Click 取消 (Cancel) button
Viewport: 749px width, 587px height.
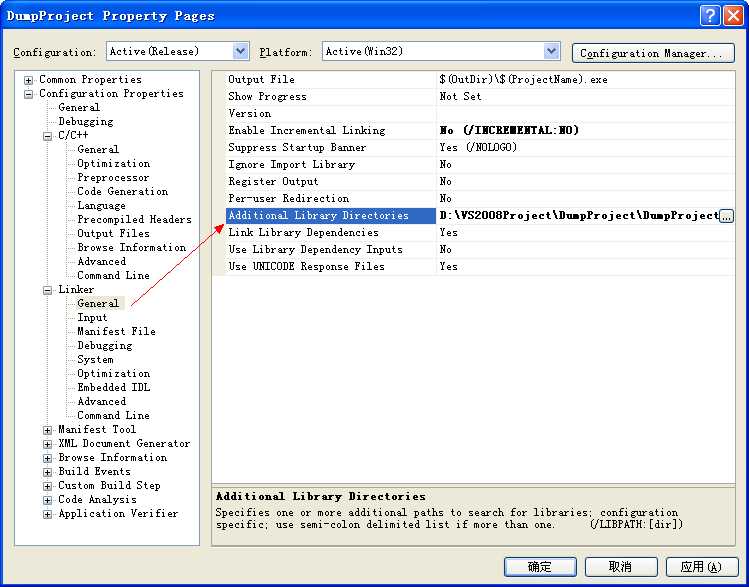point(621,567)
